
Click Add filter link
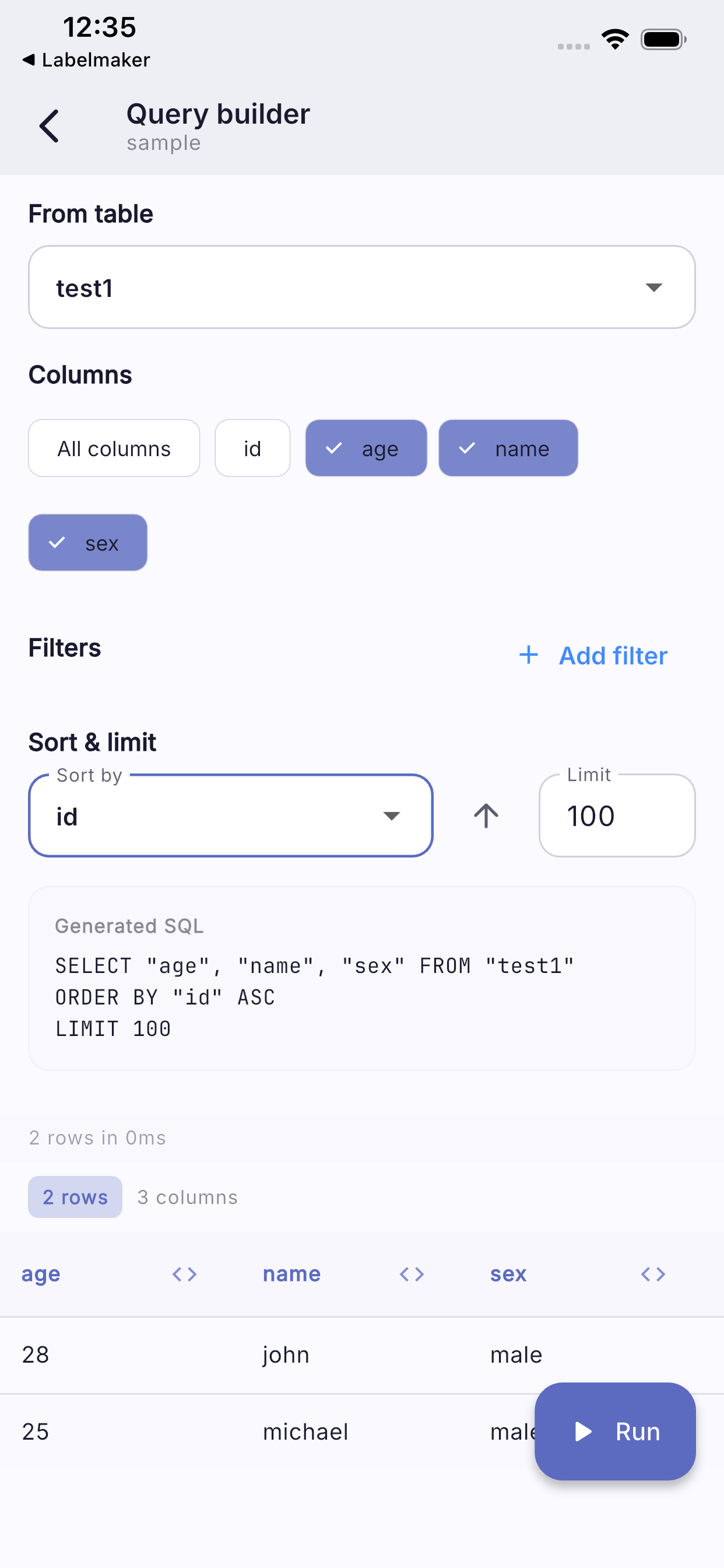[x=593, y=655]
